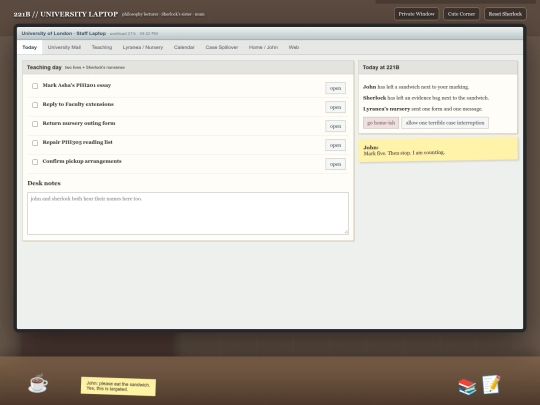
Task: Open the Confirm pickup arrangements task
Action: [335, 164]
